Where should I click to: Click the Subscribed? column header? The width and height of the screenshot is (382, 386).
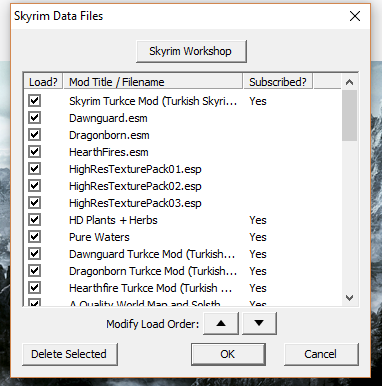(x=278, y=82)
